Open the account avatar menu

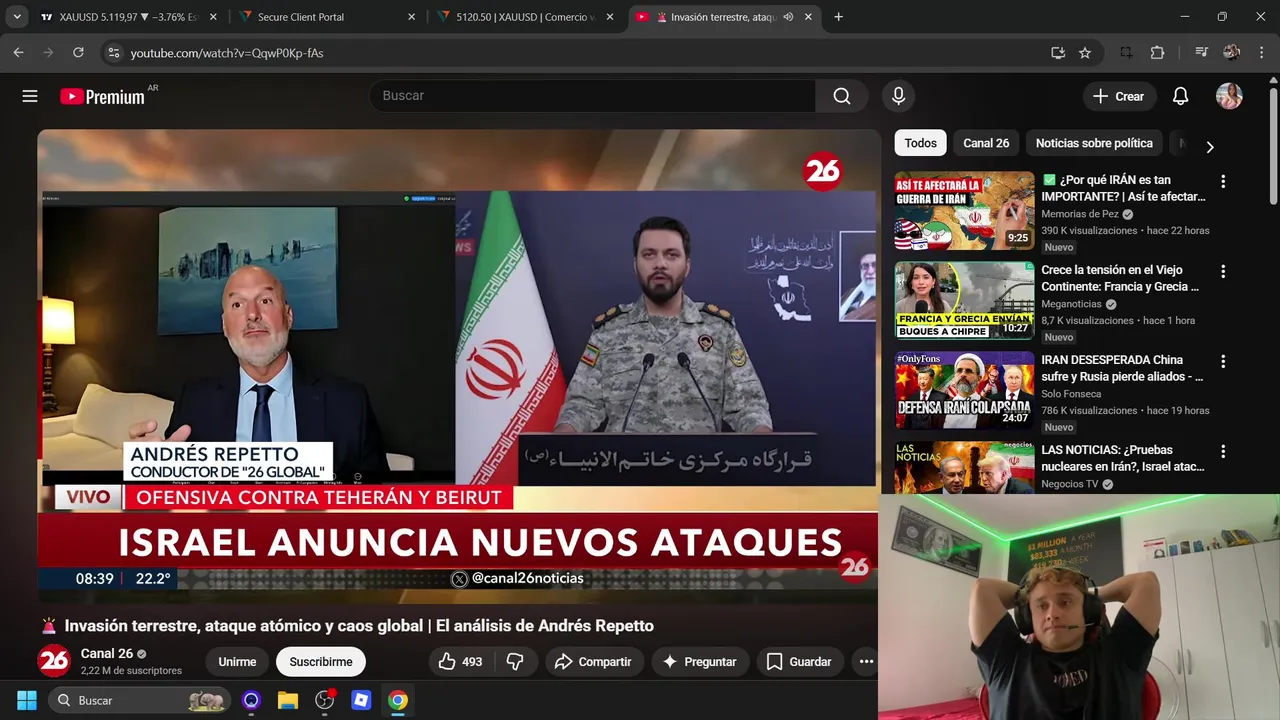(1229, 96)
